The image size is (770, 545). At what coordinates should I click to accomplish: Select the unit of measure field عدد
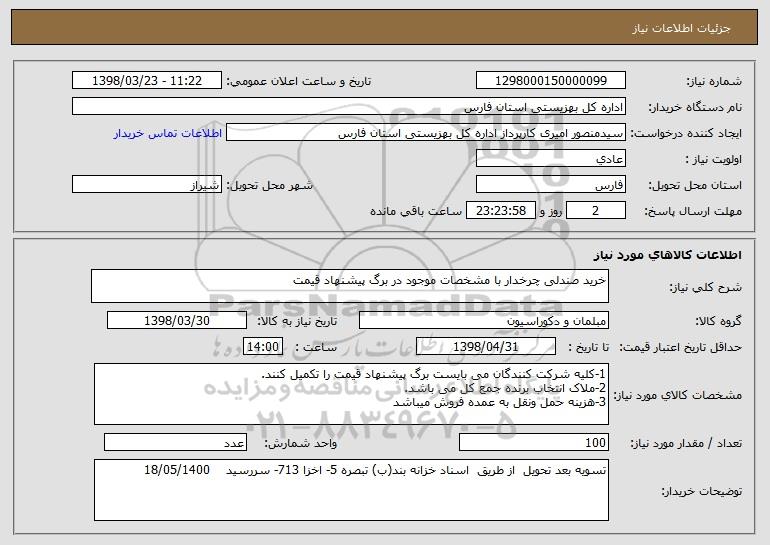[175, 442]
